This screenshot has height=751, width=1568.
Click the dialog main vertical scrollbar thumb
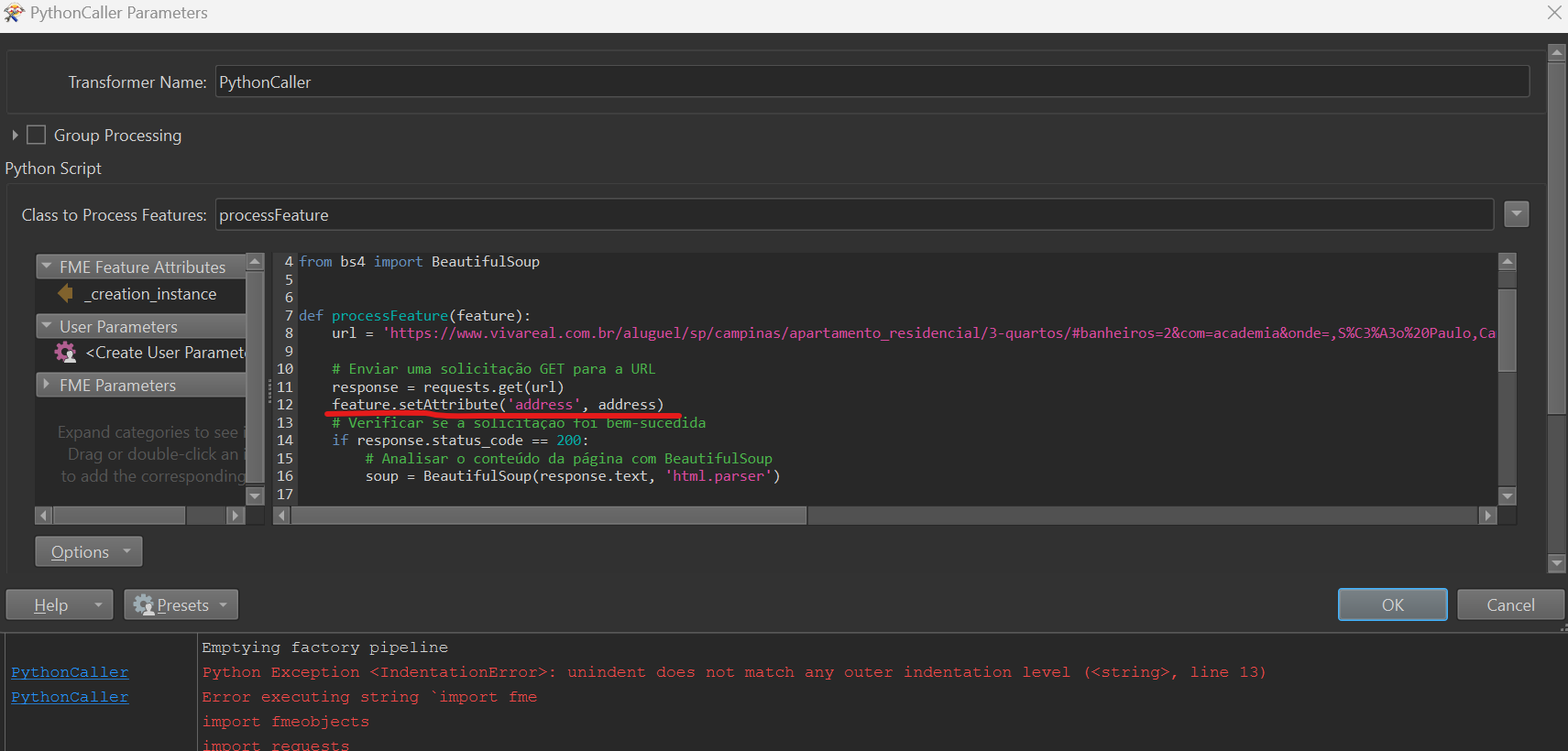pyautogui.click(x=1556, y=238)
